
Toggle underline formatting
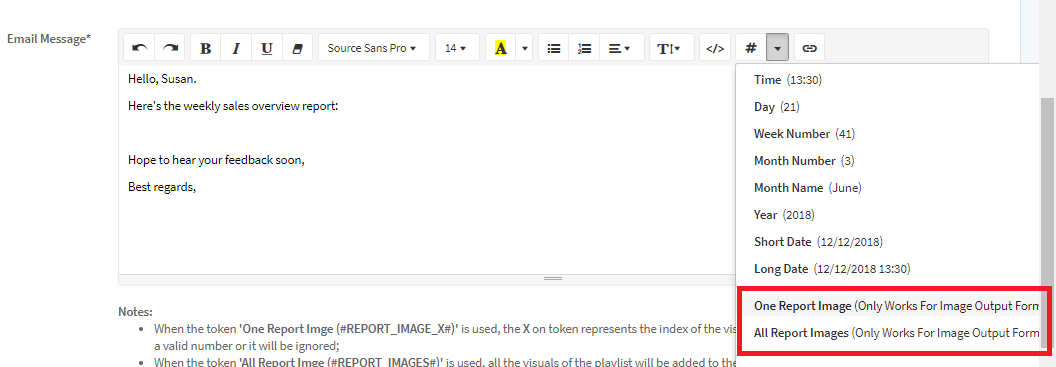(x=267, y=48)
